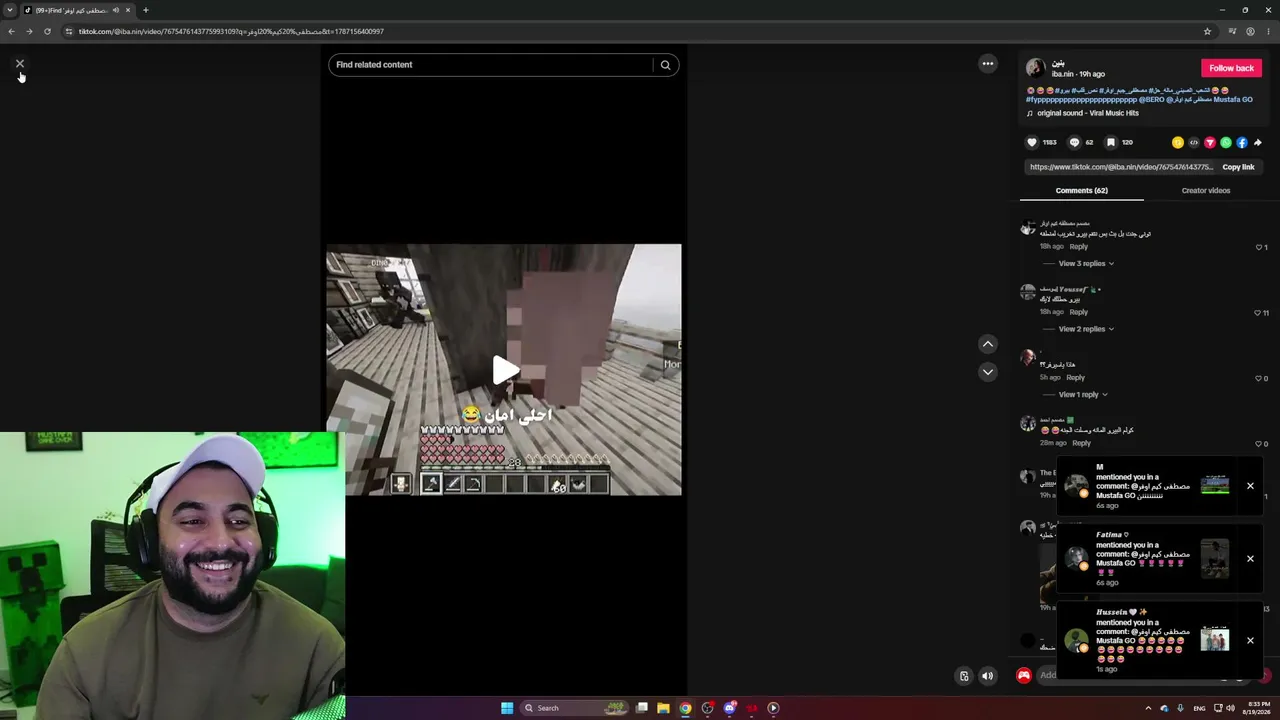Share the video to Facebook

[x=1242, y=143]
